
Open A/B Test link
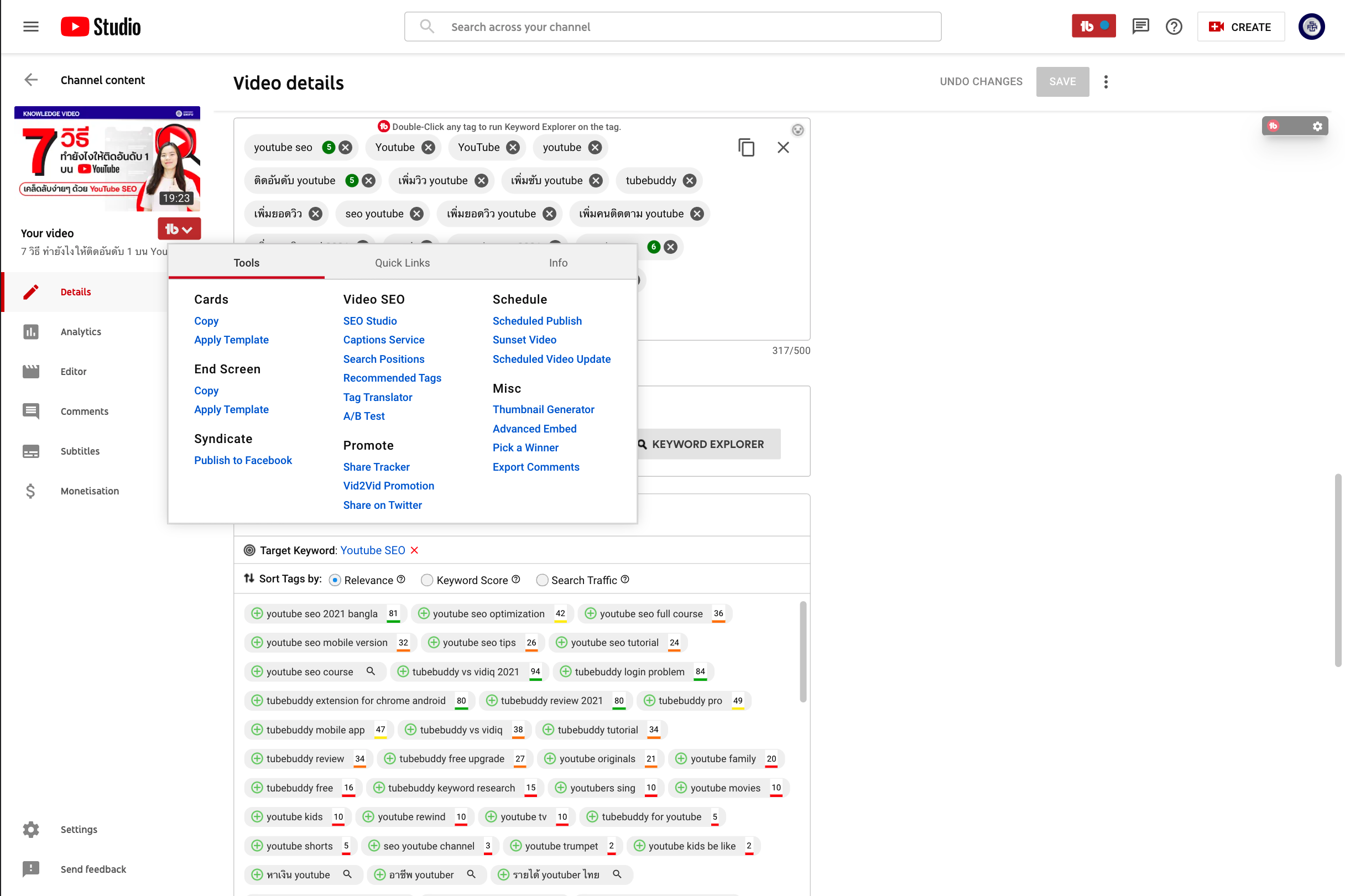tap(363, 416)
